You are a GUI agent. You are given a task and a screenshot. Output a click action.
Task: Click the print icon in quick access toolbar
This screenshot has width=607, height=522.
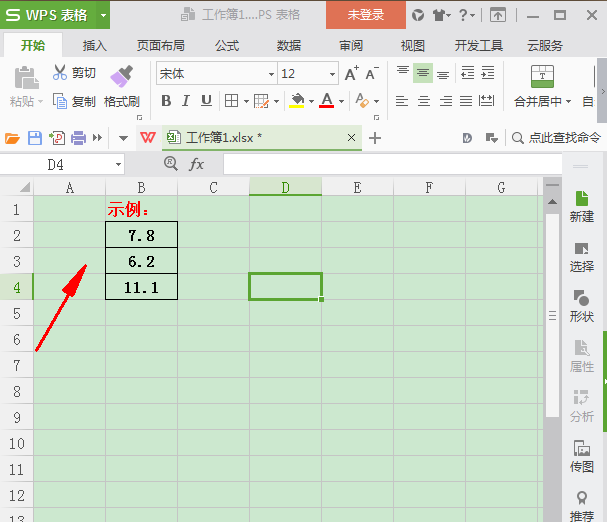coord(78,138)
